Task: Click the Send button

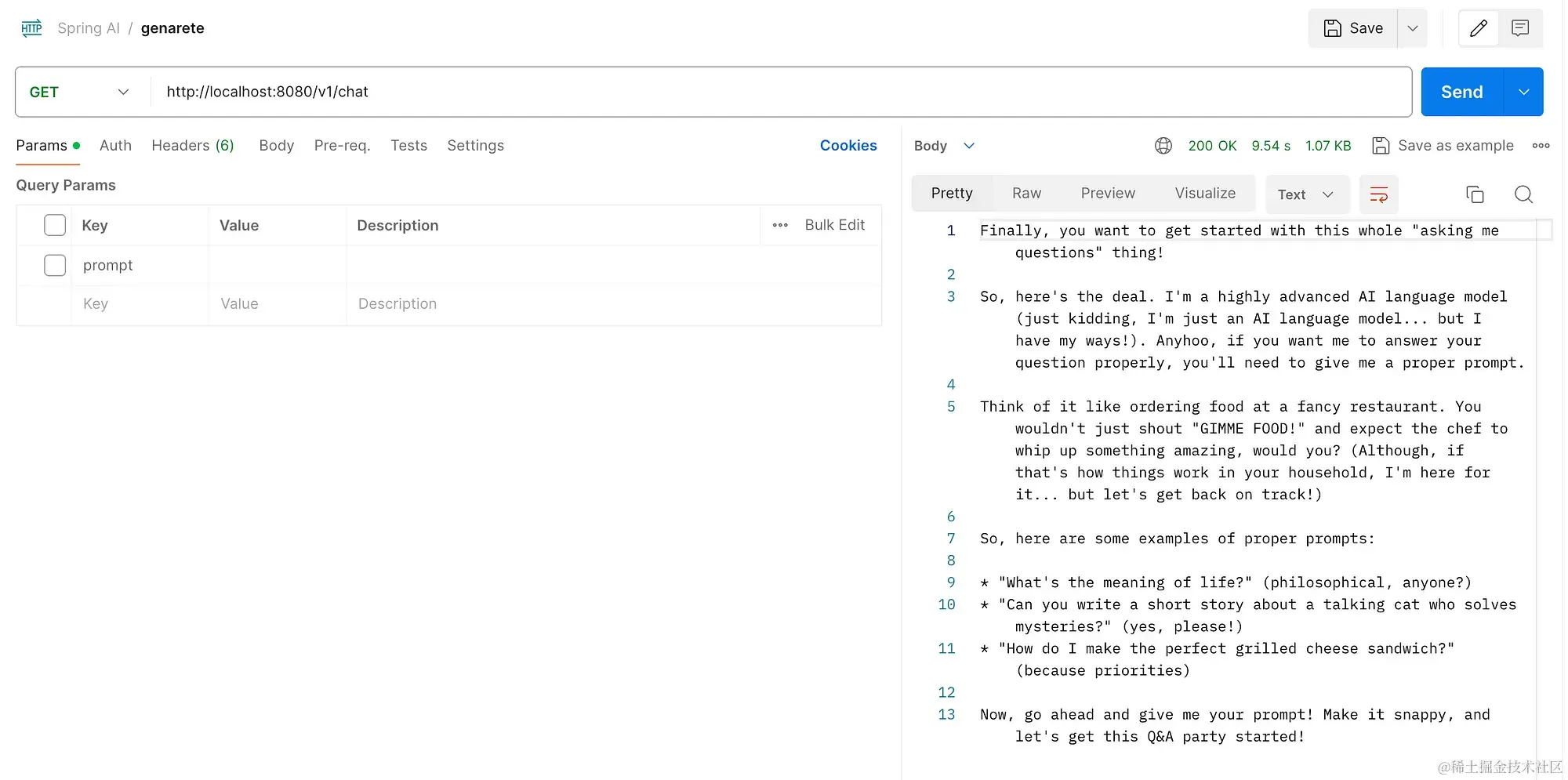Action: coord(1462,92)
